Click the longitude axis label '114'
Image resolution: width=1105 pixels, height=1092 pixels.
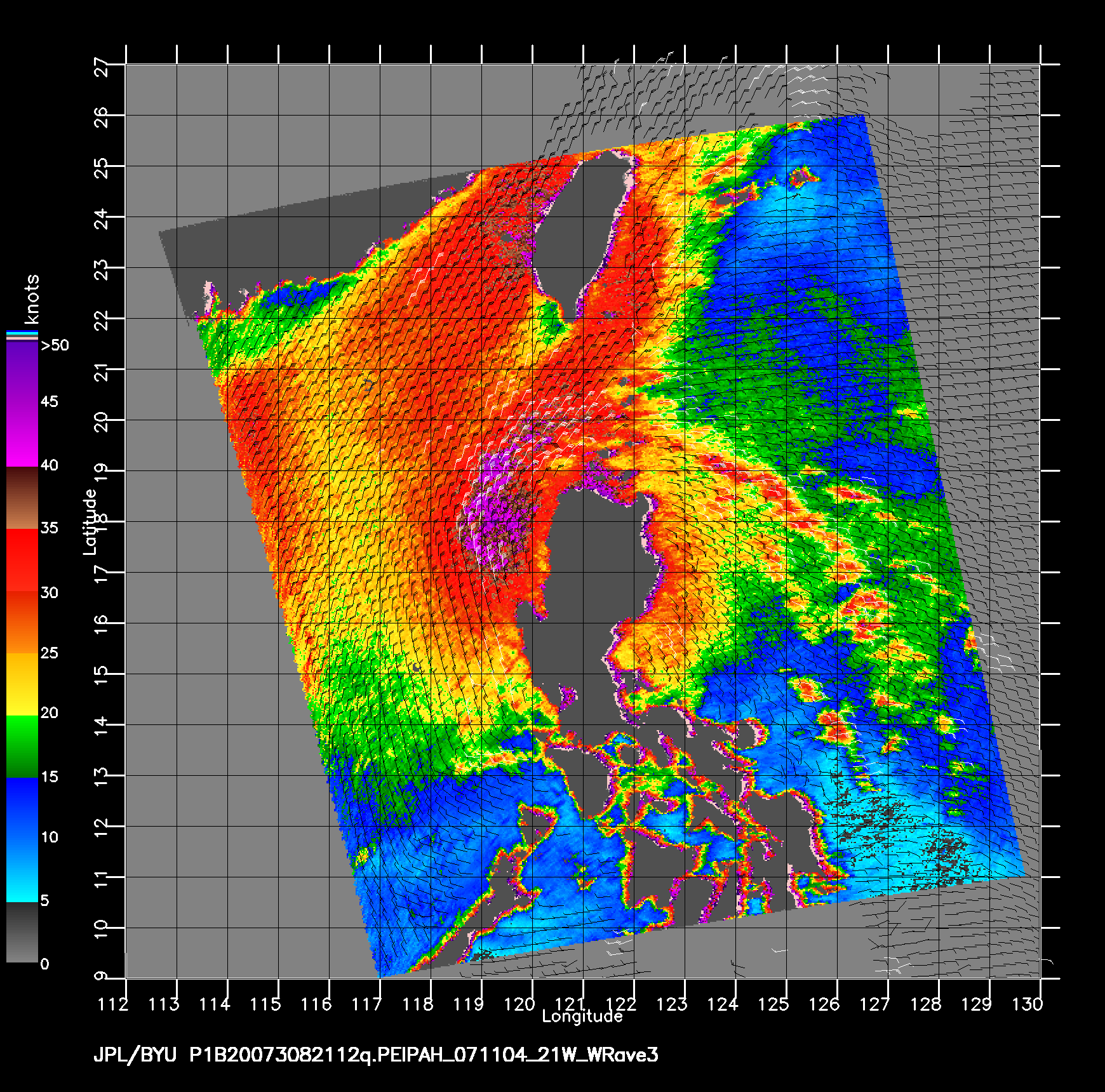pos(215,1004)
